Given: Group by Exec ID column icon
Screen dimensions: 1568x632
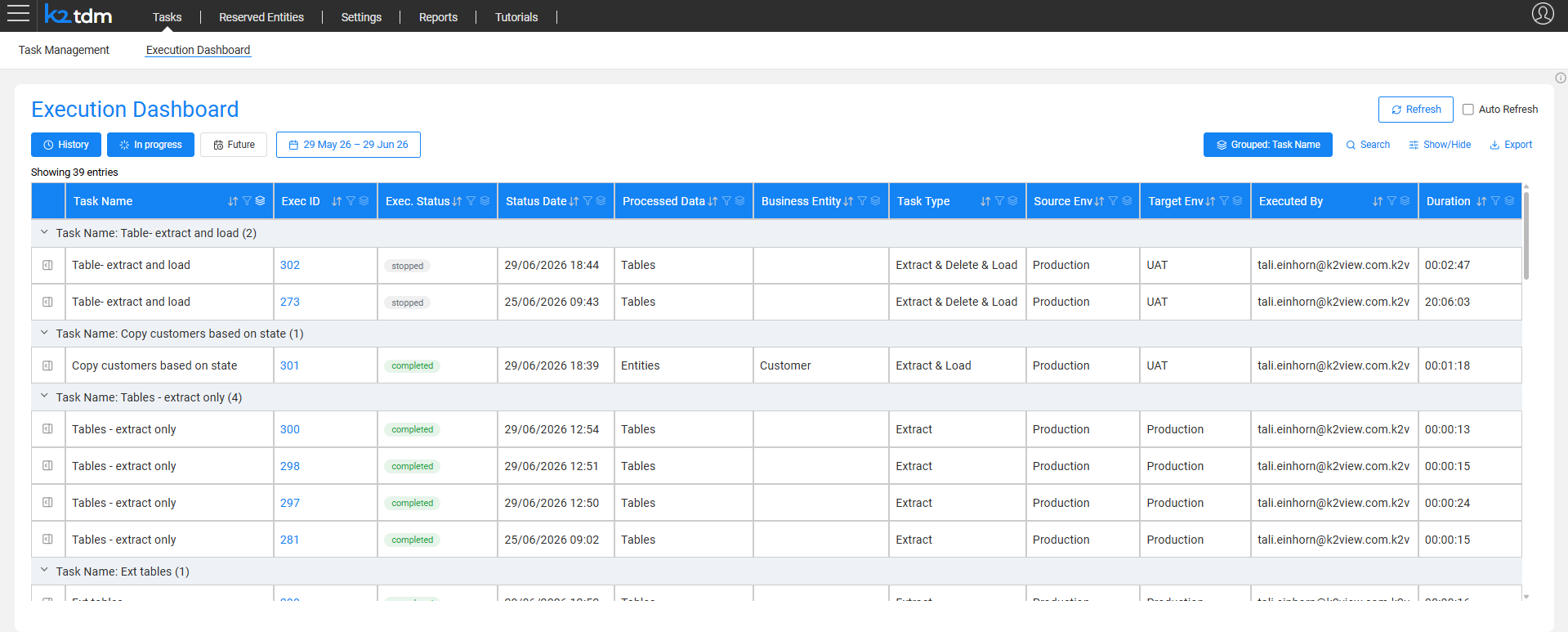Looking at the screenshot, I should point(364,201).
